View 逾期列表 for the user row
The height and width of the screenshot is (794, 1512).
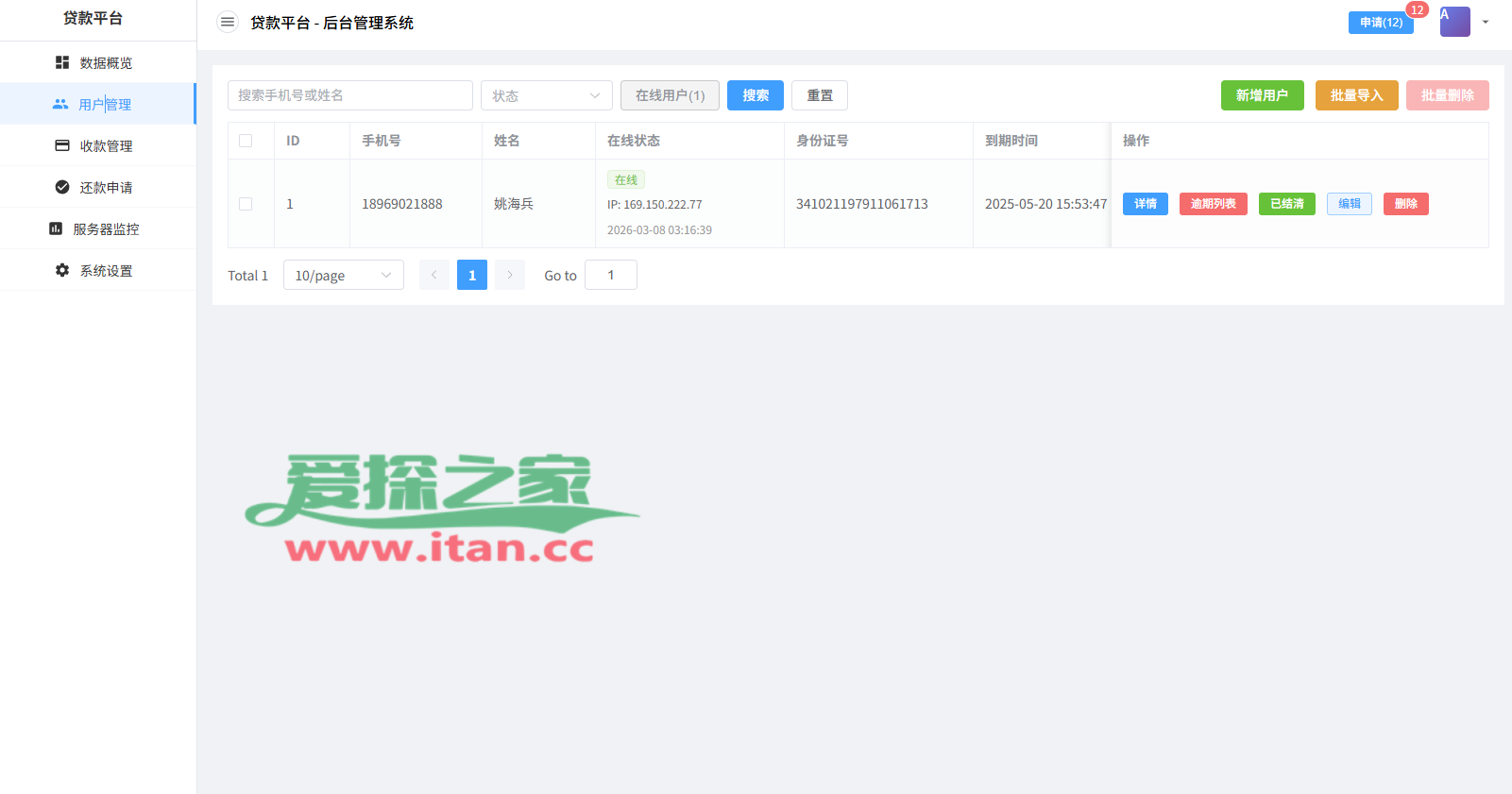[x=1213, y=204]
